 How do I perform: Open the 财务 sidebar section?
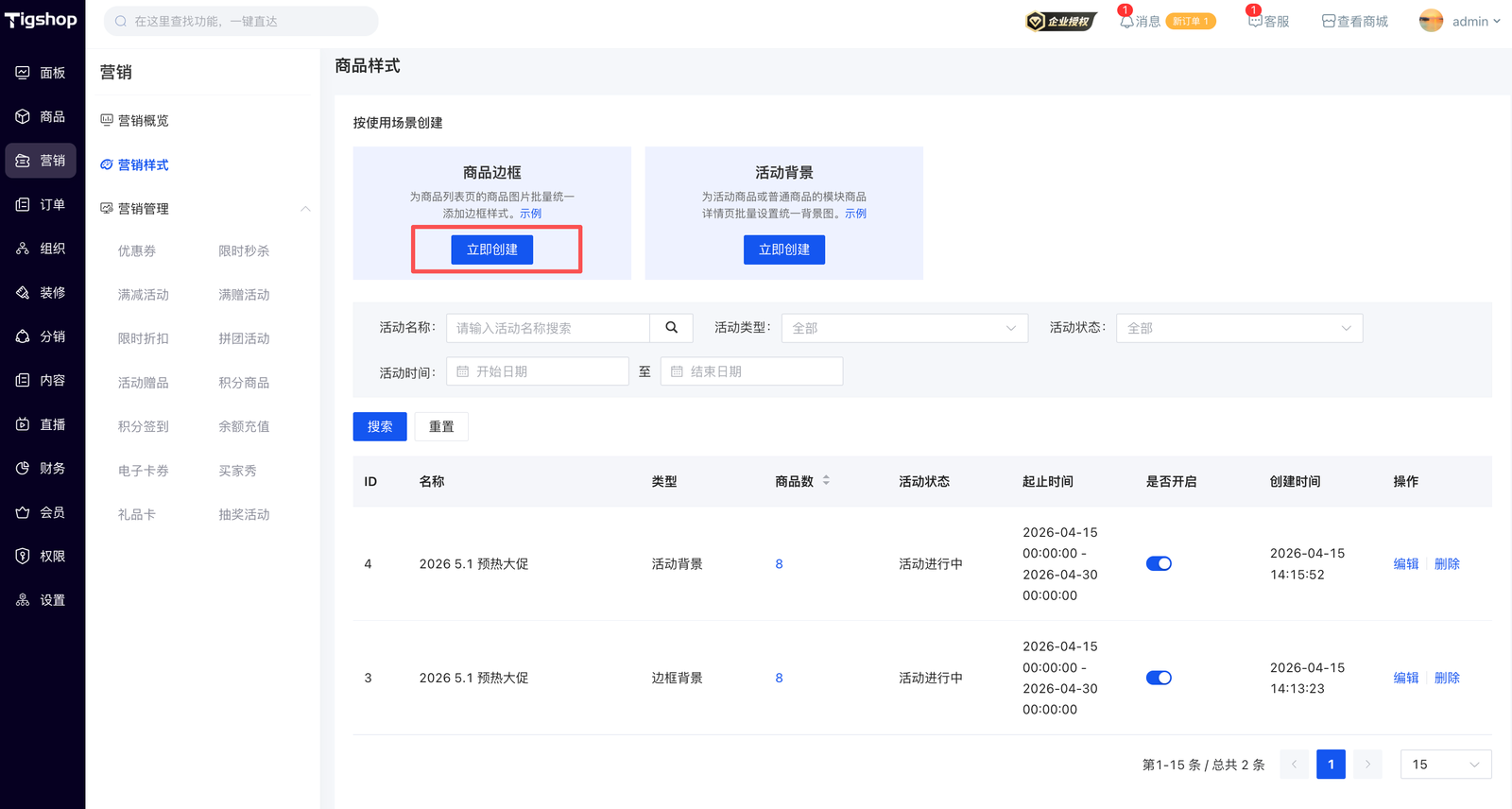coord(42,469)
